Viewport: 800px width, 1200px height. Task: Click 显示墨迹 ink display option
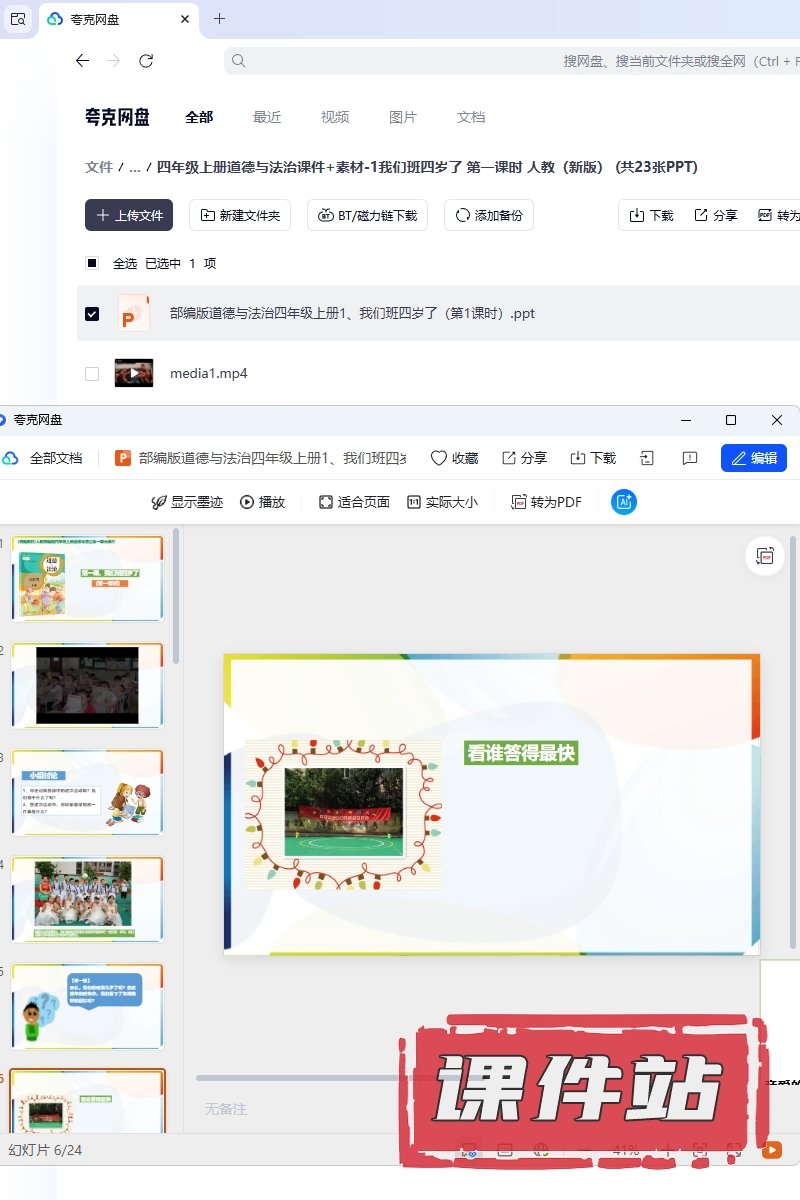click(x=187, y=502)
